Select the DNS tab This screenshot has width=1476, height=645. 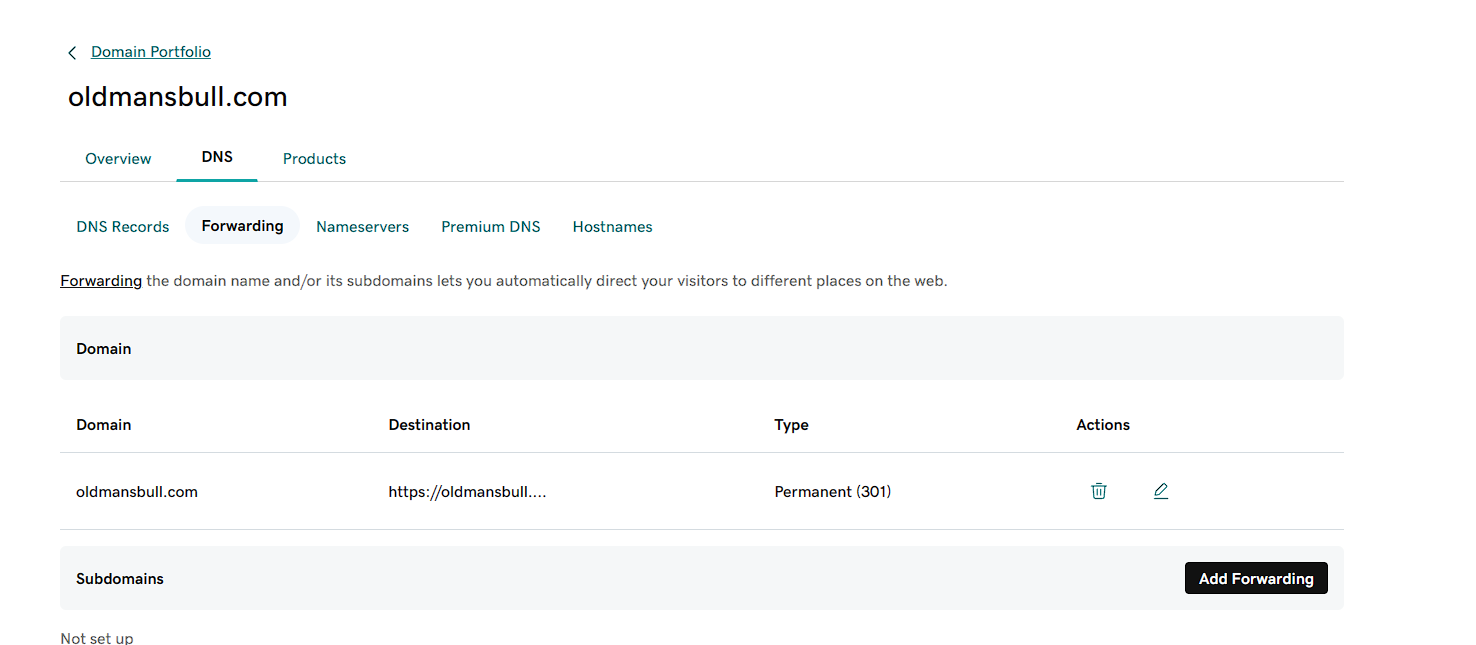click(x=217, y=157)
